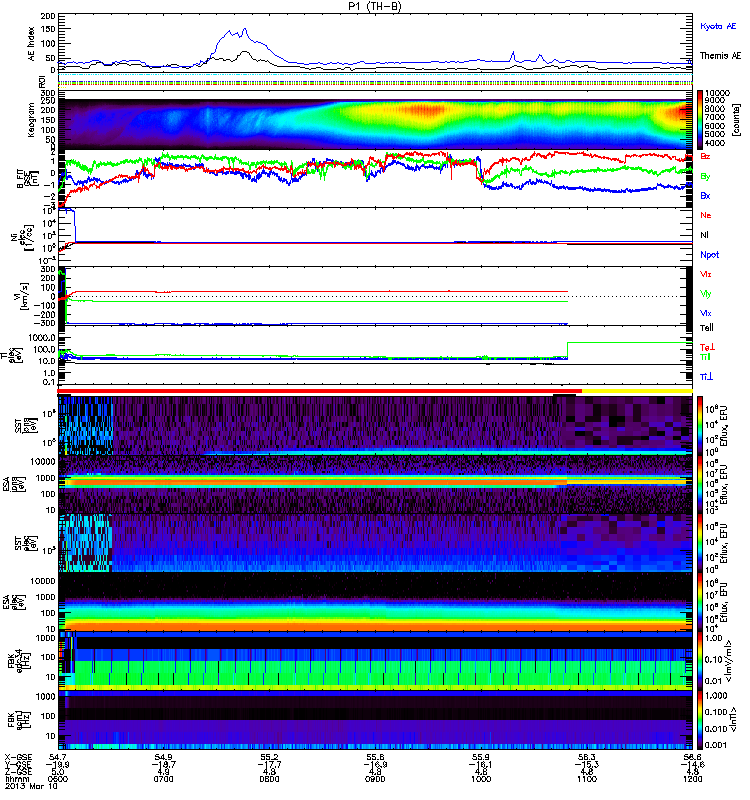
Task: Click the [counts] colorbar label
Action: (x=735, y=120)
